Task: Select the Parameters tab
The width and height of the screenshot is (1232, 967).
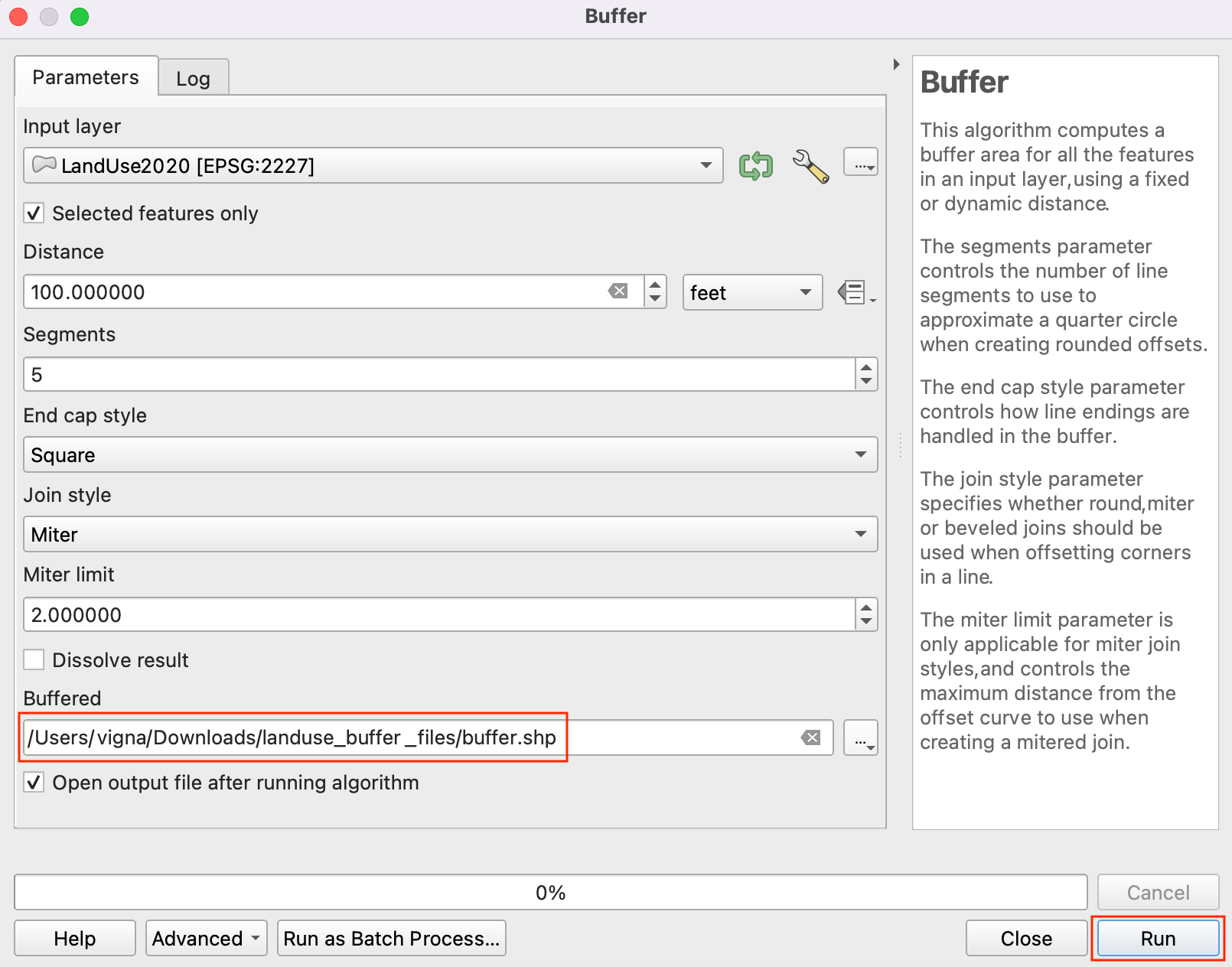Action: 86,77
